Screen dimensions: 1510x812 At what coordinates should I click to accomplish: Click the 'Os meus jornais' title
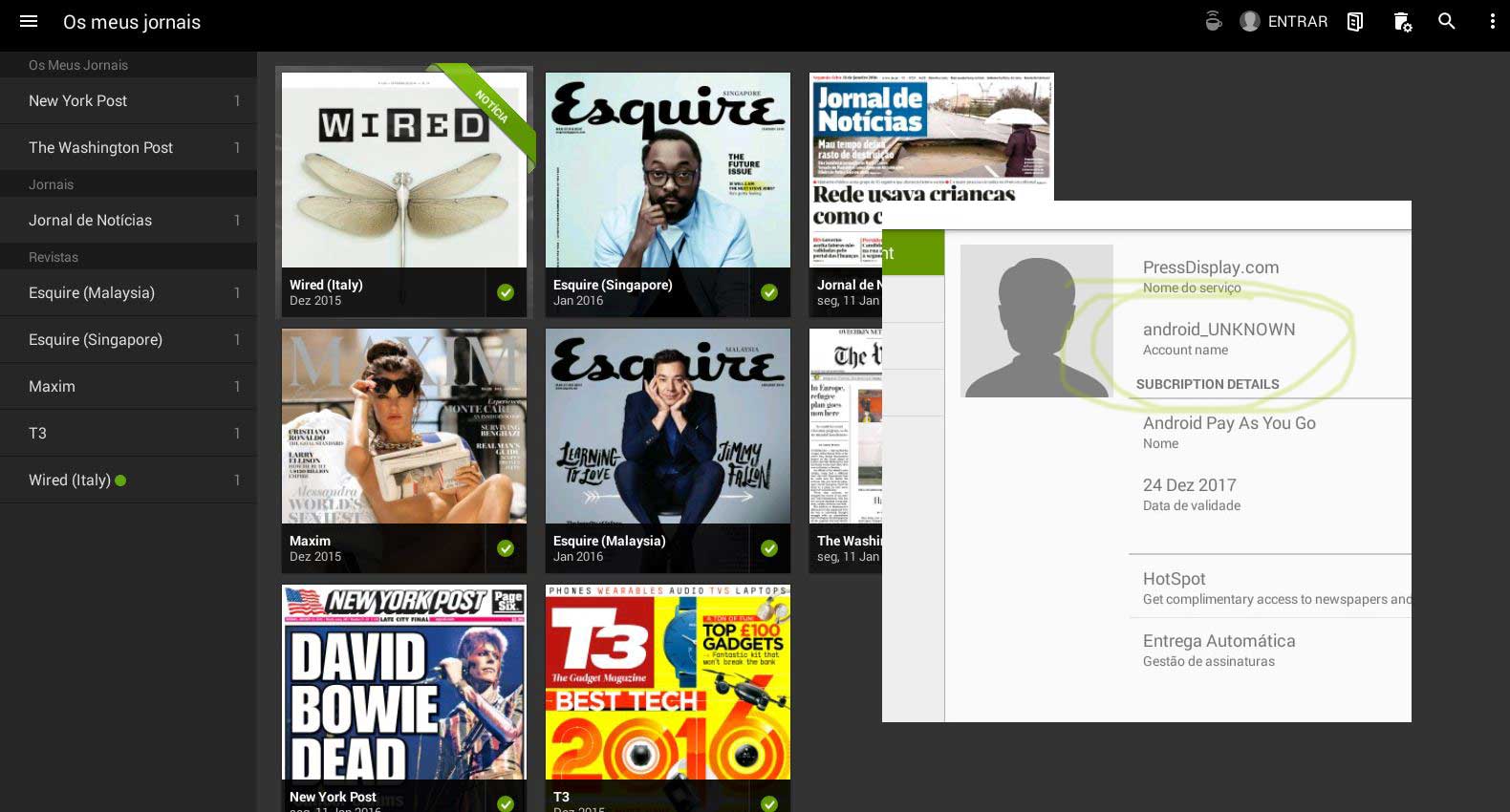point(132,22)
